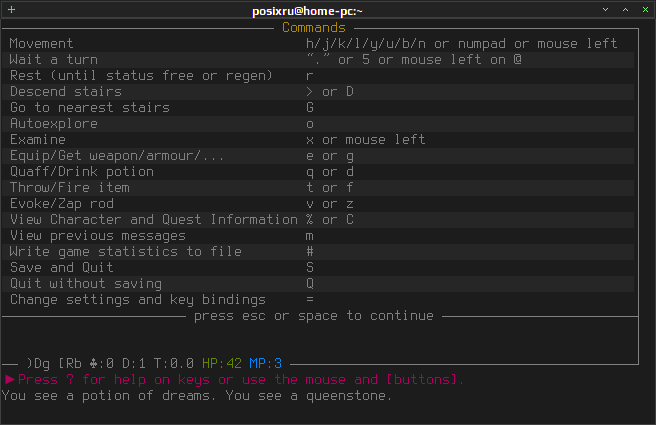Click the '=' settings key binding
The height and width of the screenshot is (425, 656).
point(310,300)
